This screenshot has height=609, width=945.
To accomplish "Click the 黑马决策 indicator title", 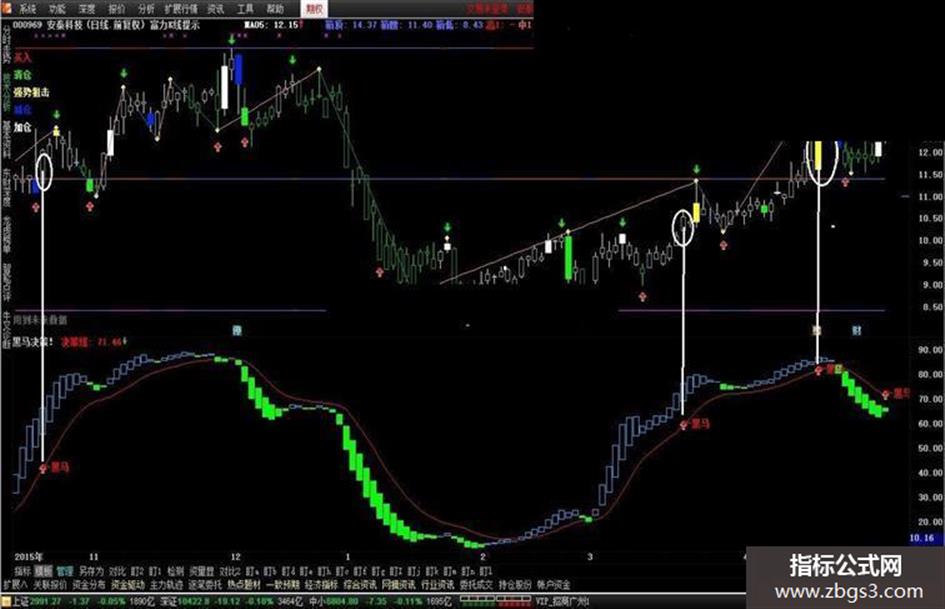I will point(34,342).
